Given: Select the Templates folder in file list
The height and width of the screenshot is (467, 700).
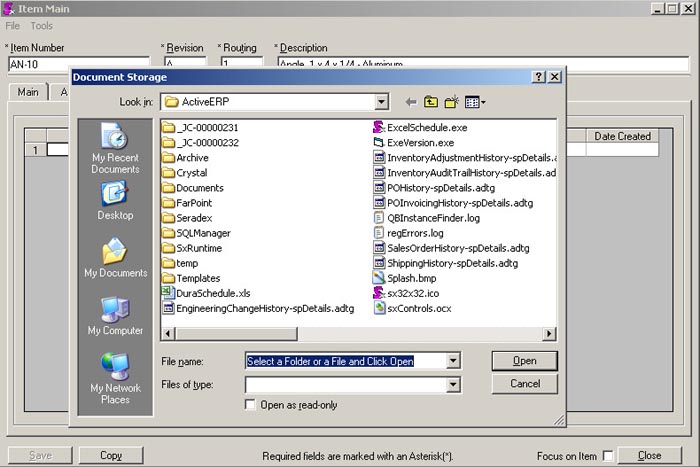Looking at the screenshot, I should 197,278.
